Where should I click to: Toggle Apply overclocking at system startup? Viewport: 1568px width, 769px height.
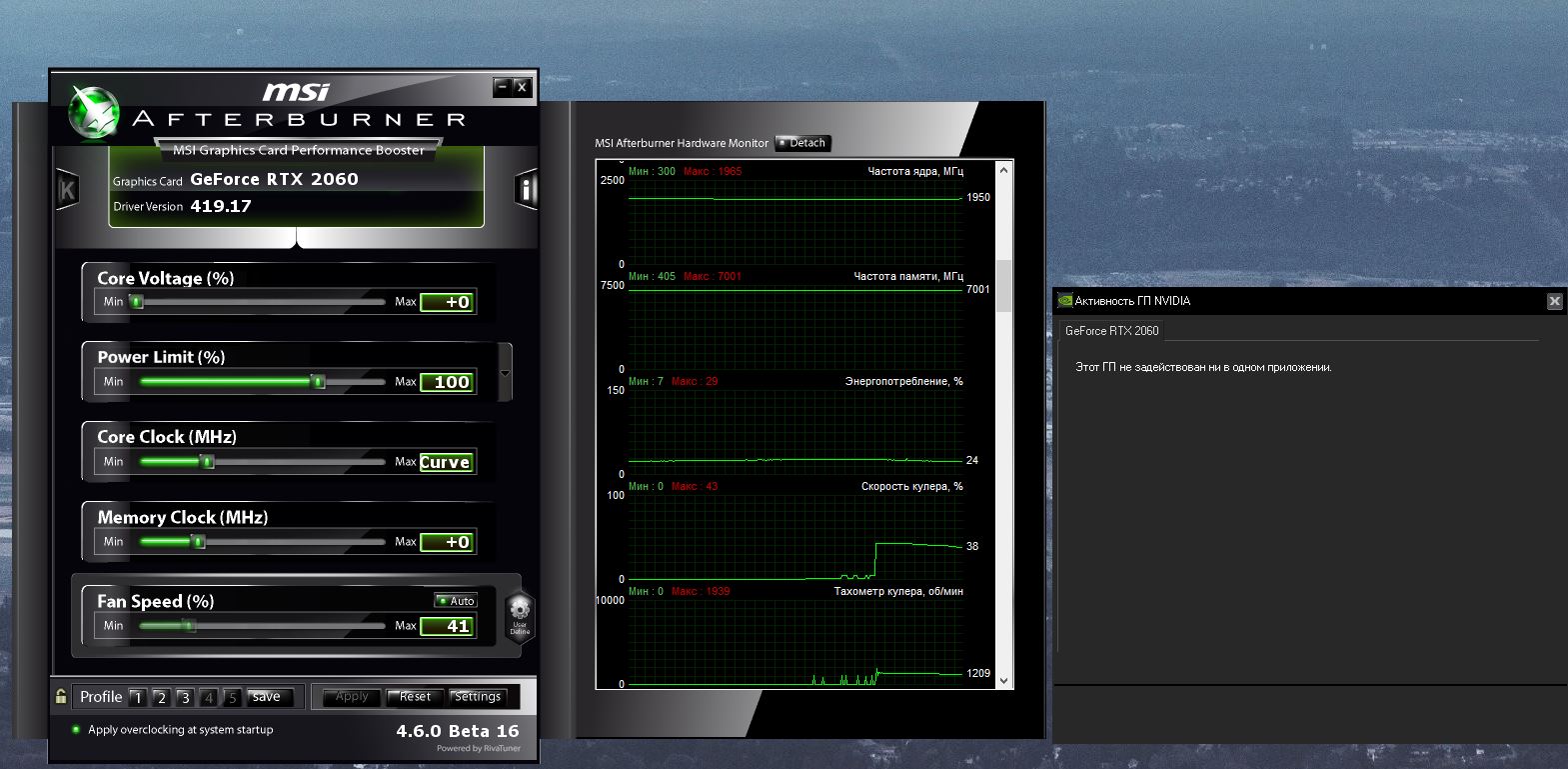(x=76, y=730)
